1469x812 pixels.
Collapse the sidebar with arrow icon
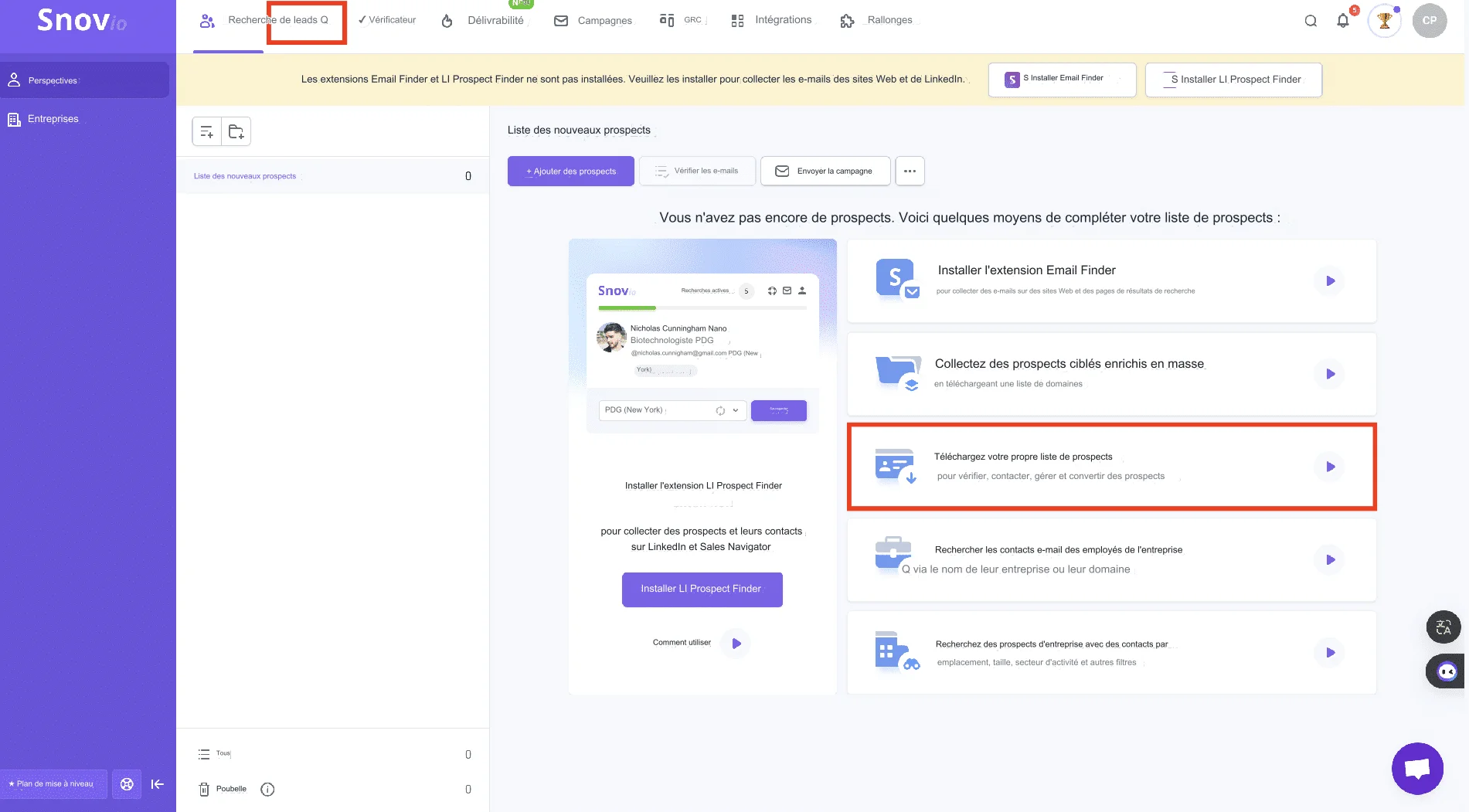coord(158,784)
